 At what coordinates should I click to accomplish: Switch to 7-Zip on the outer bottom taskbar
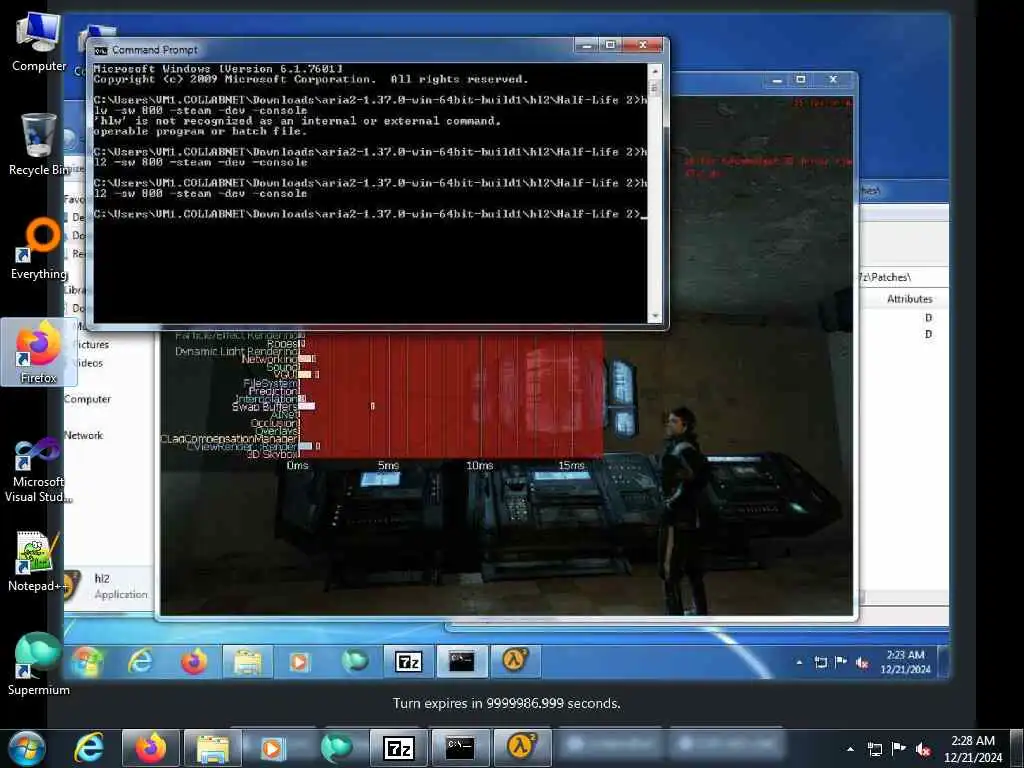[398, 748]
